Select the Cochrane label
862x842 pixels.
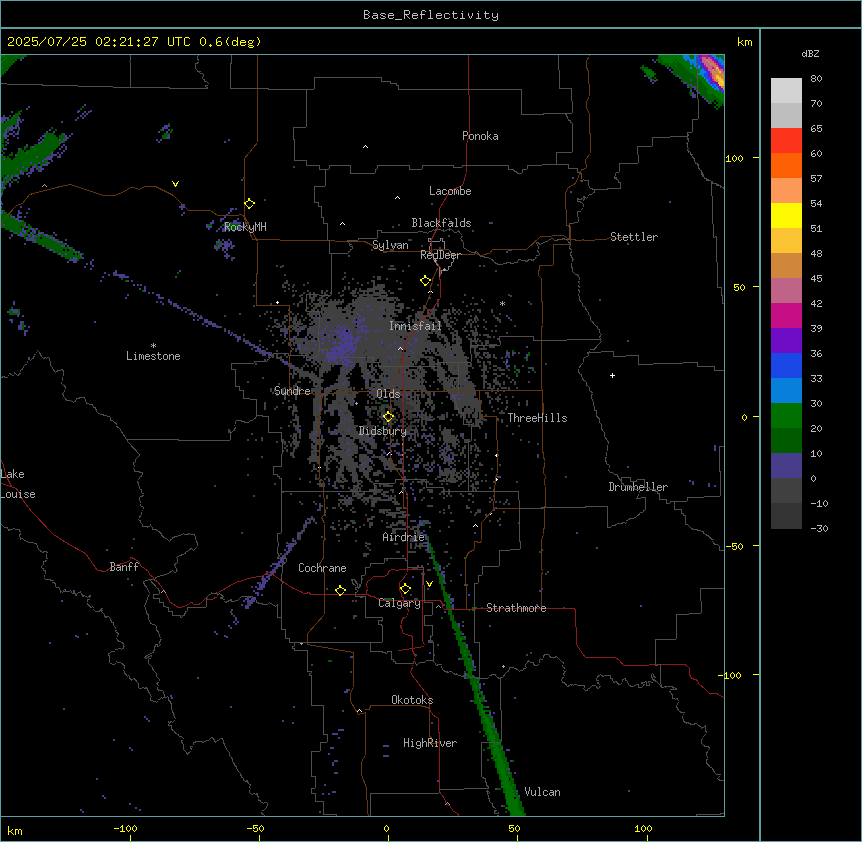click(322, 568)
